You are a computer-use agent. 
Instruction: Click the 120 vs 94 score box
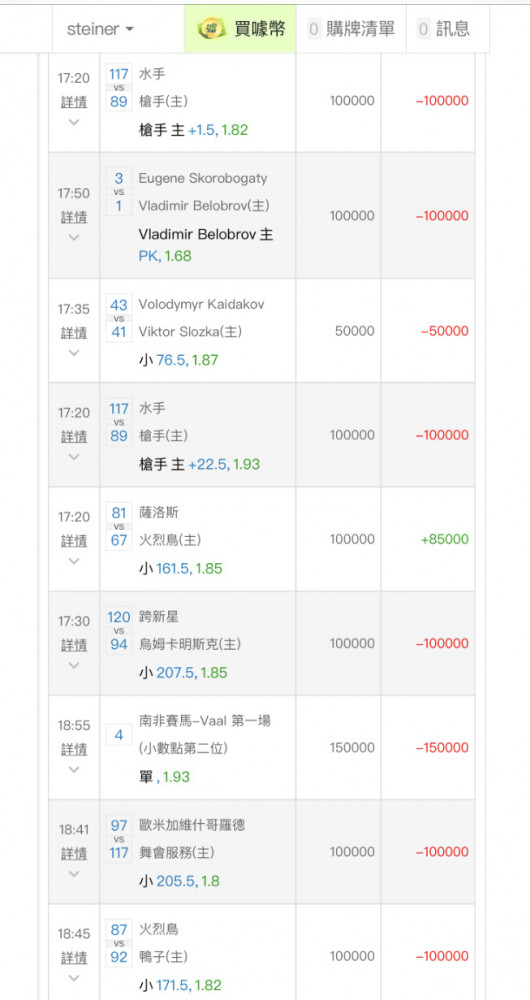tap(119, 631)
